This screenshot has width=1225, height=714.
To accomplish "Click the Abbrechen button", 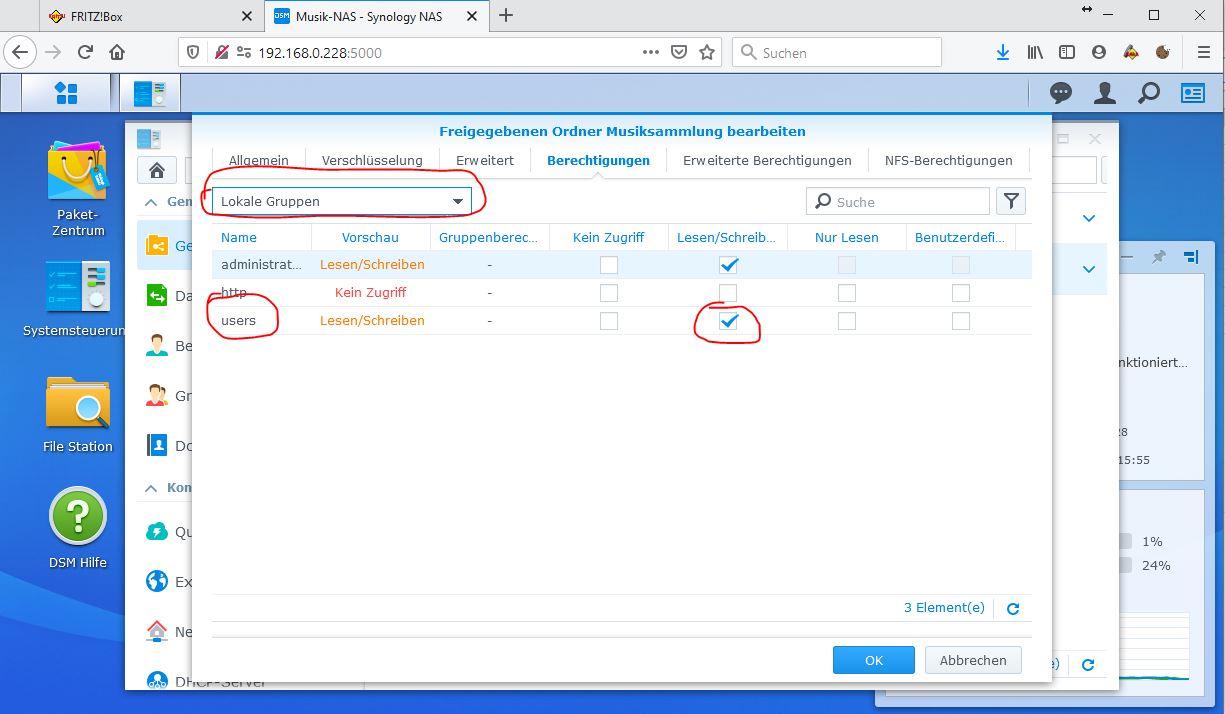I will point(973,660).
